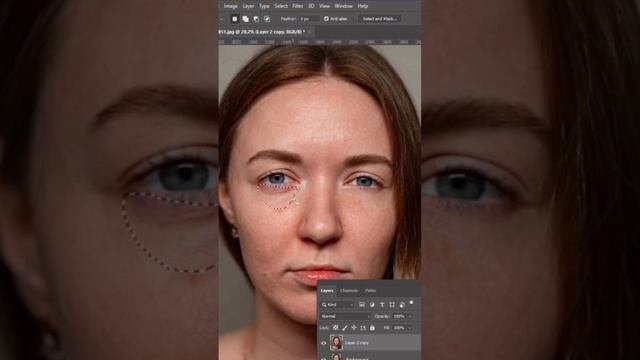The height and width of the screenshot is (360, 640).
Task: Open the Normal blend mode dropdown
Action: [345, 316]
